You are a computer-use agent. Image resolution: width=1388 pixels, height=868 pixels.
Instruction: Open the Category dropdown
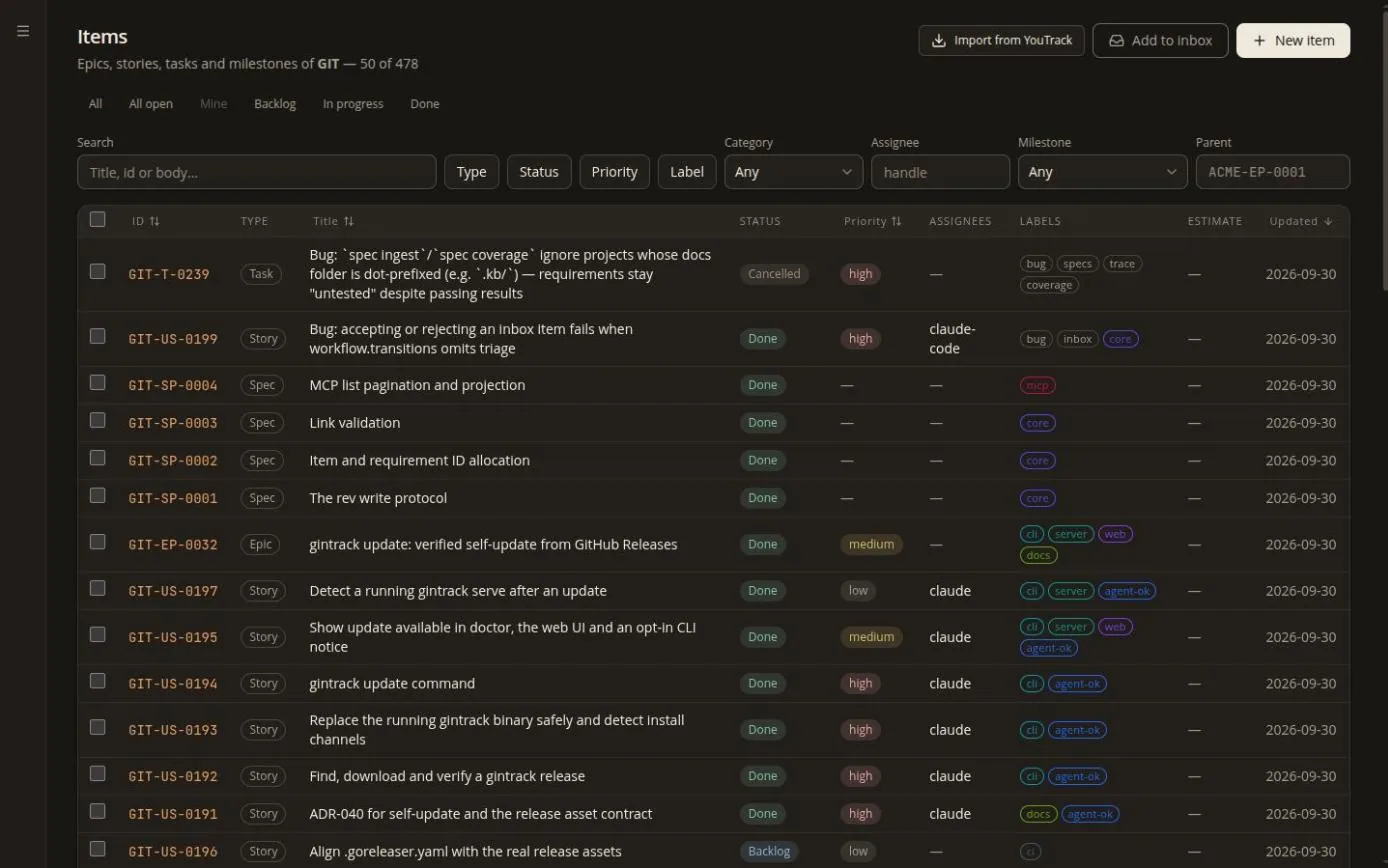coord(793,172)
